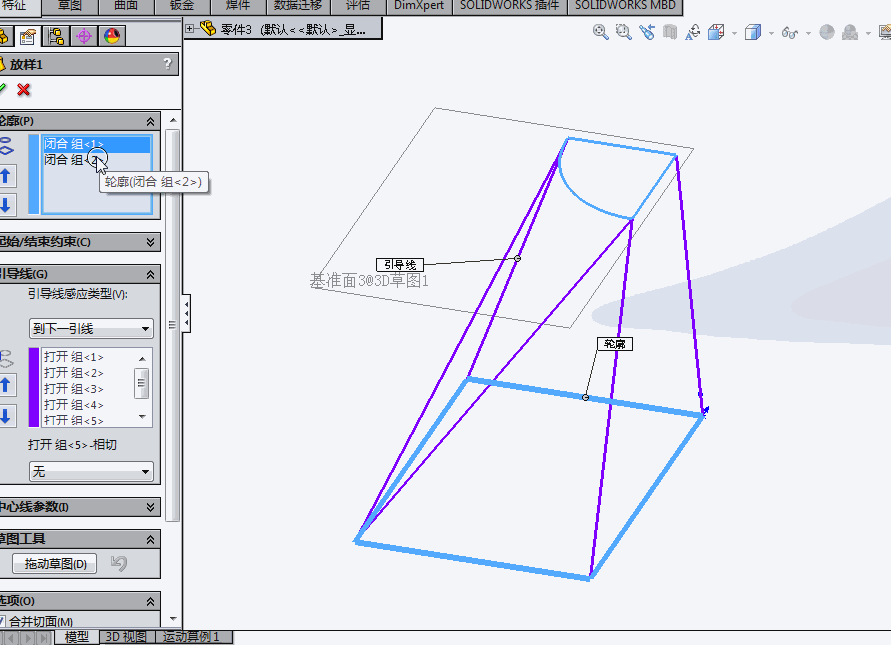Collapse 草图工具 section
Screen dimensions: 891x645
[x=150, y=539]
